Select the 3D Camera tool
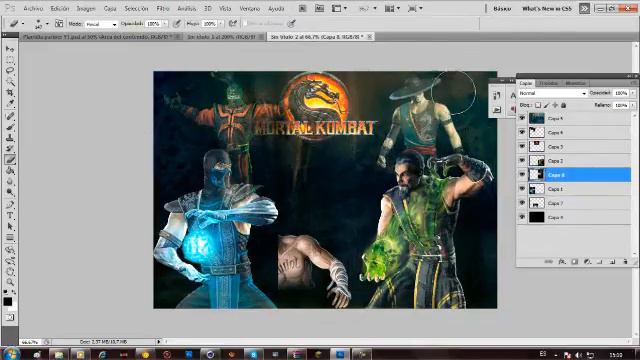640x360 pixels. (x=10, y=260)
